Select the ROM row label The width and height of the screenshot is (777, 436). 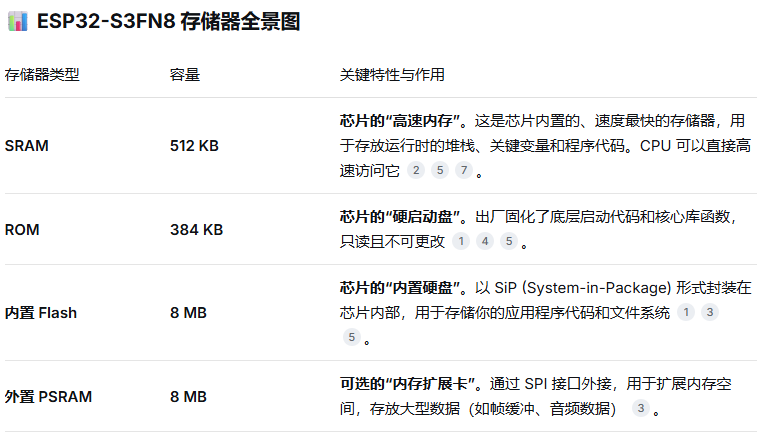22,229
